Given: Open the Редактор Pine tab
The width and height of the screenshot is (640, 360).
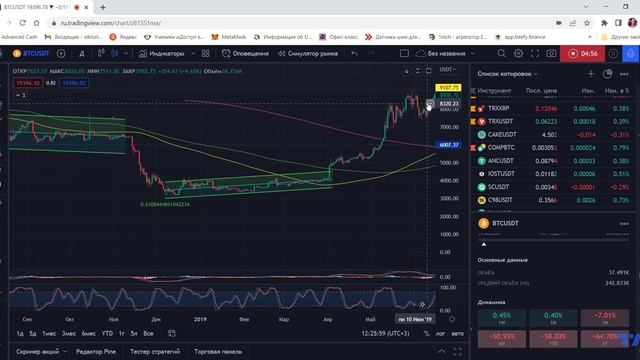Looking at the screenshot, I should click(x=96, y=351).
